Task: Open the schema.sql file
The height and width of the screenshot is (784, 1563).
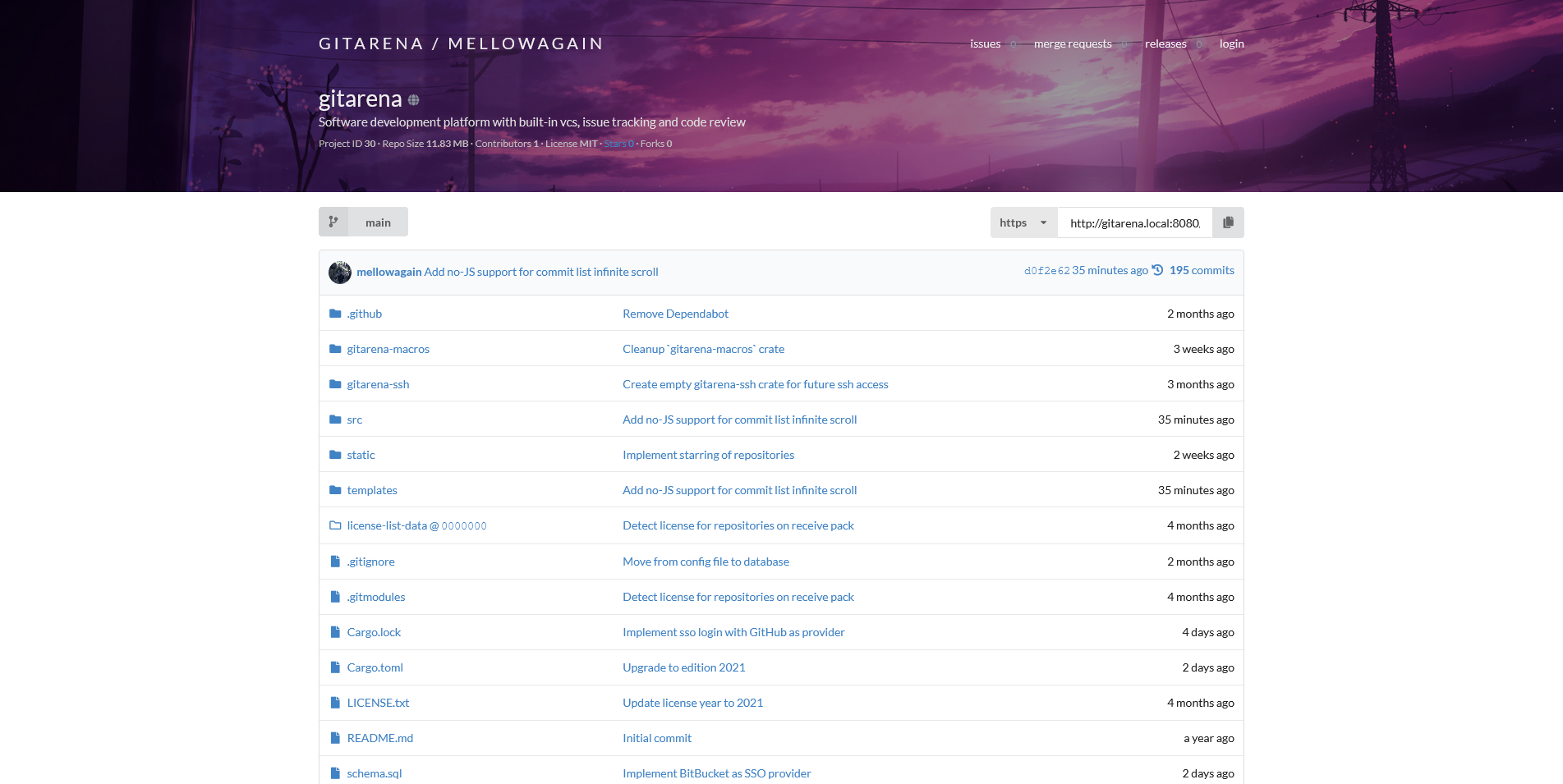Action: [x=375, y=773]
